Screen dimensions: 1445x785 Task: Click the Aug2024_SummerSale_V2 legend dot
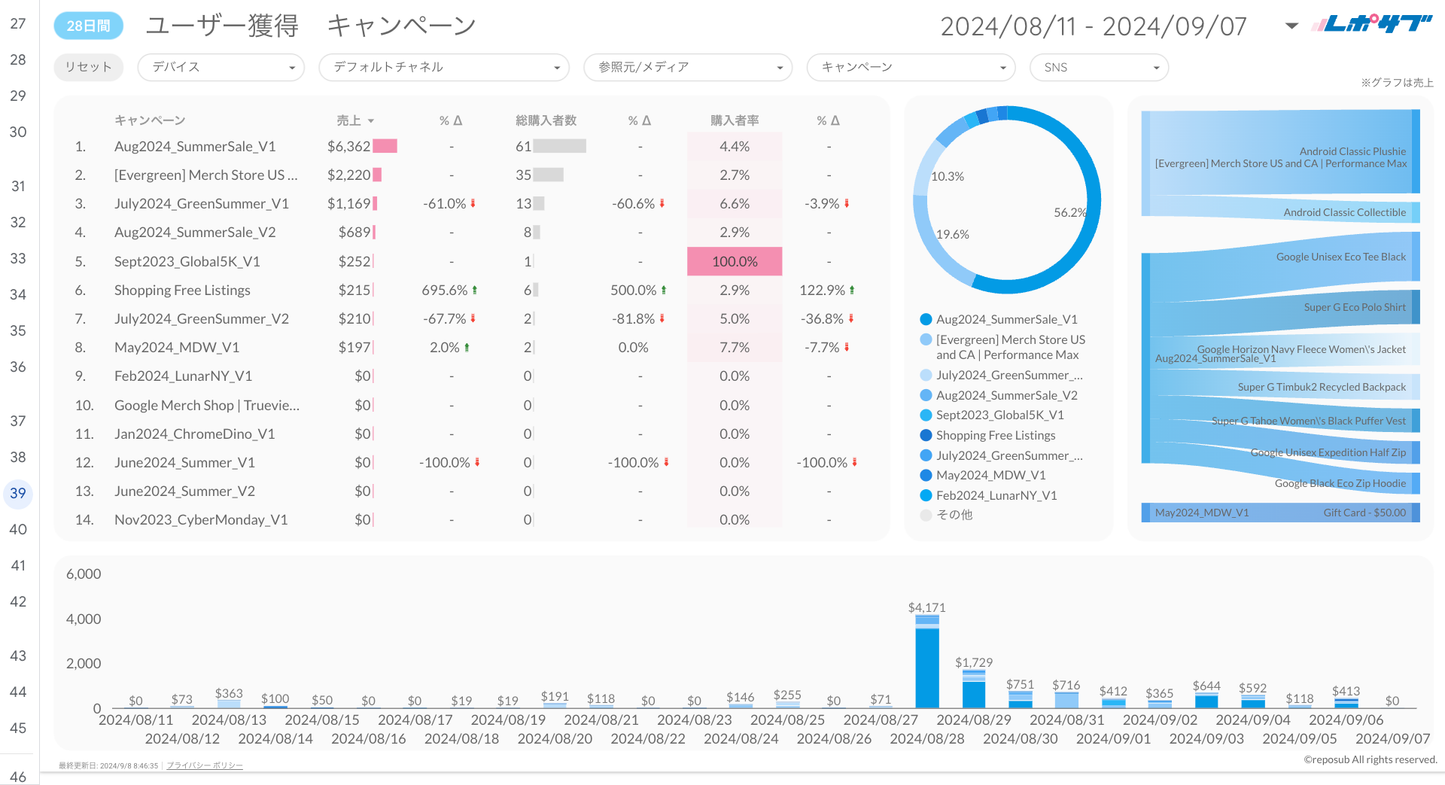point(925,396)
